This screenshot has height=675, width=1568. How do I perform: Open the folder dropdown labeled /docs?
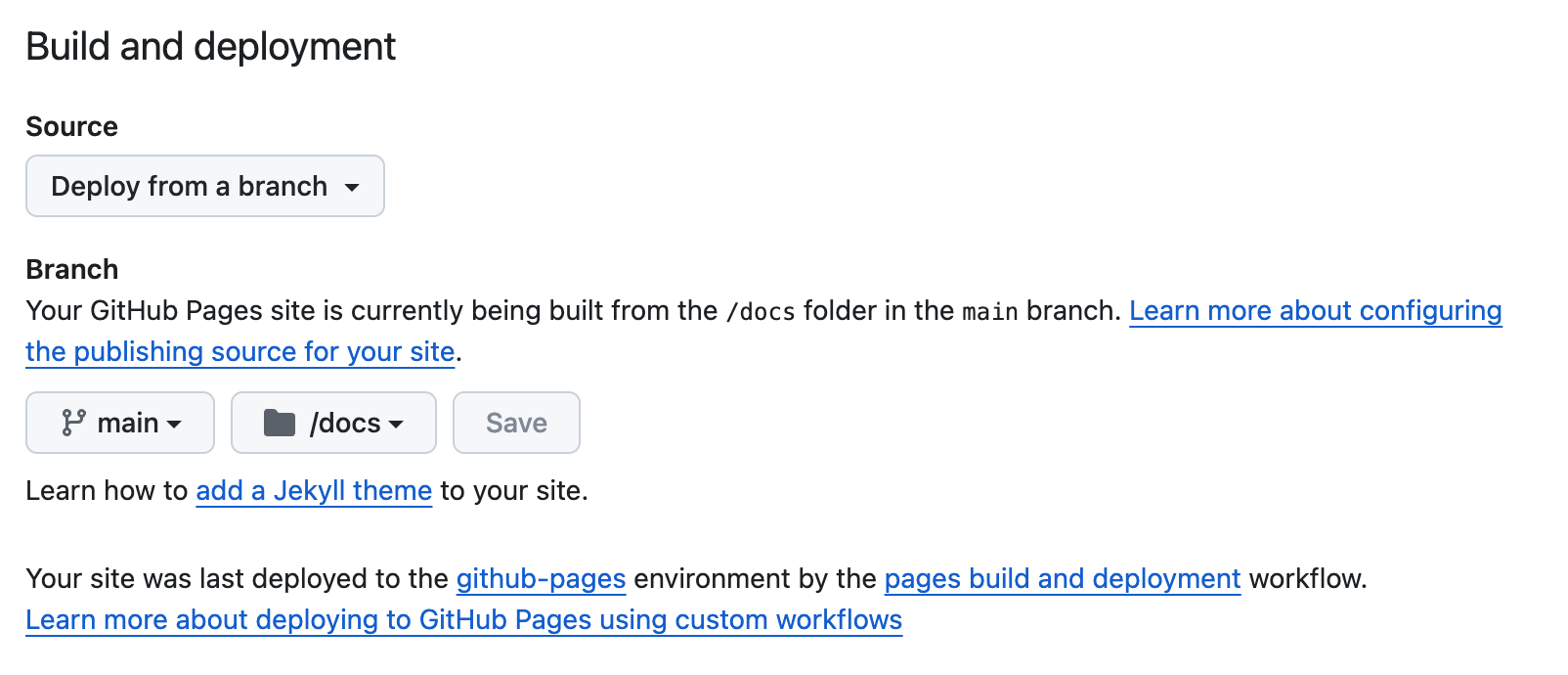(333, 423)
